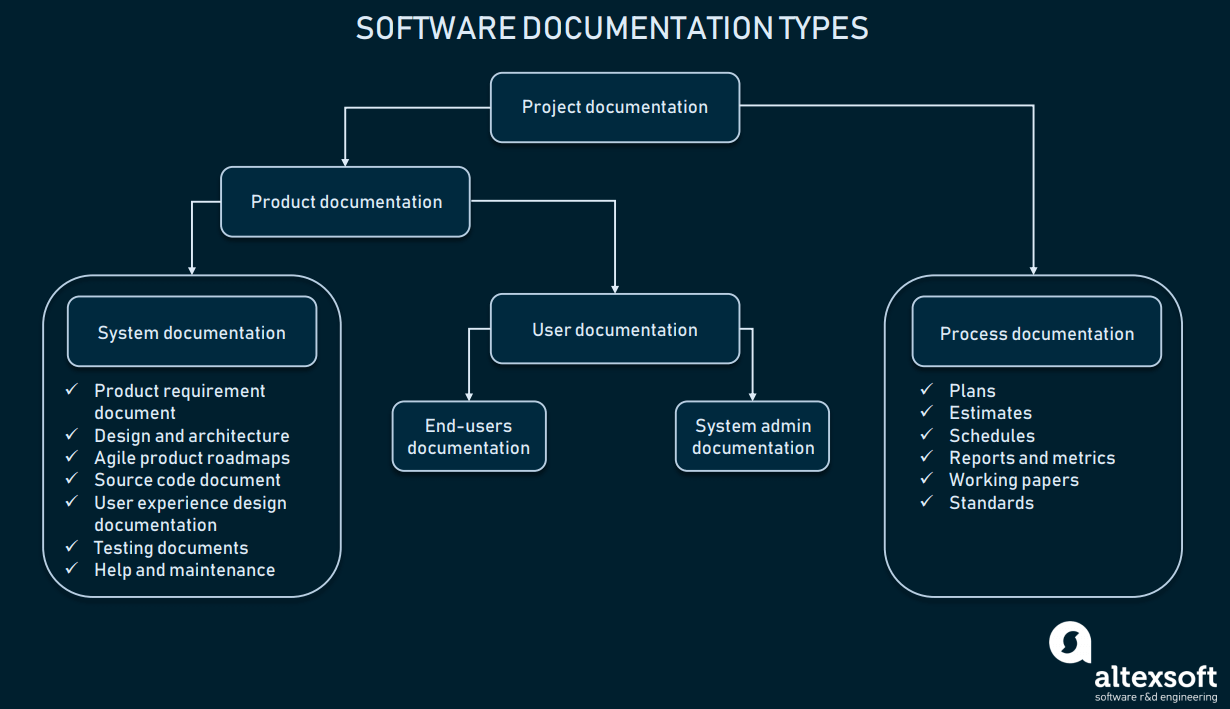
Task: Check the Working papers entry
Action: (1013, 480)
